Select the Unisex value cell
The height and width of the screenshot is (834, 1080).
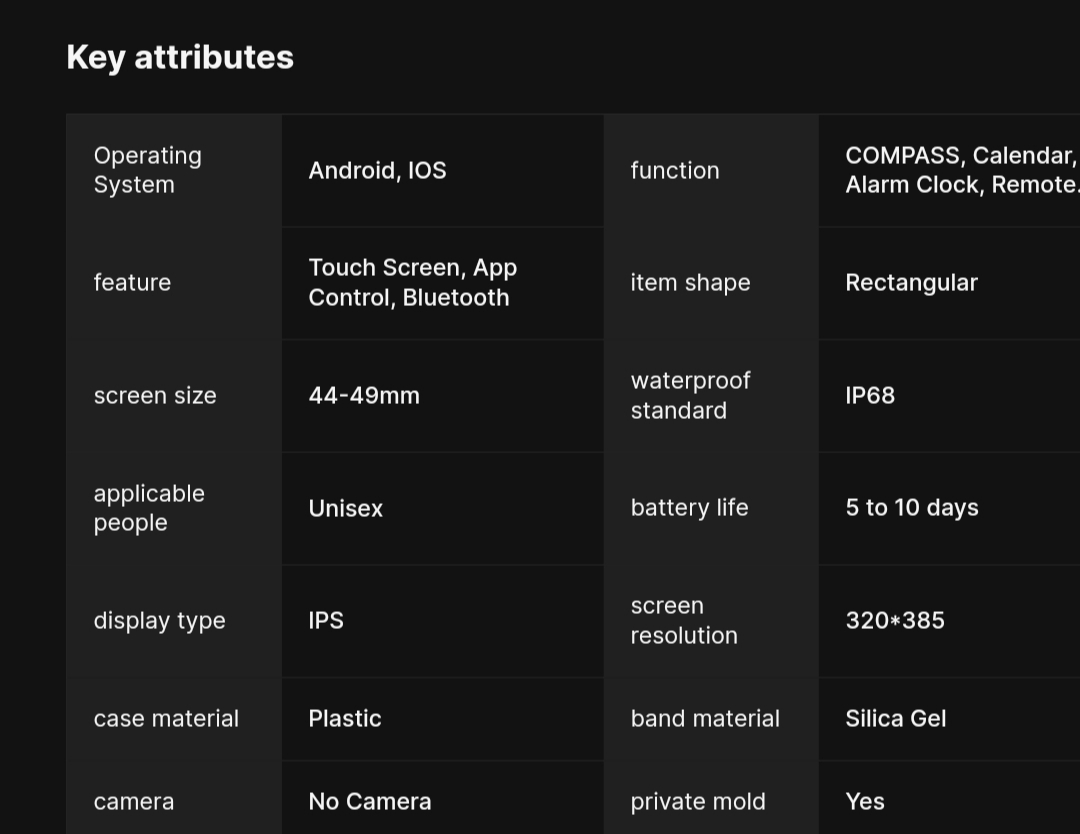[x=346, y=508]
